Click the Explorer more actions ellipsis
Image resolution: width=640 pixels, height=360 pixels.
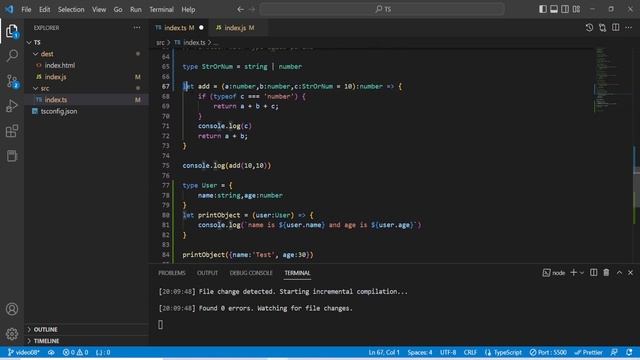pyautogui.click(x=137, y=28)
